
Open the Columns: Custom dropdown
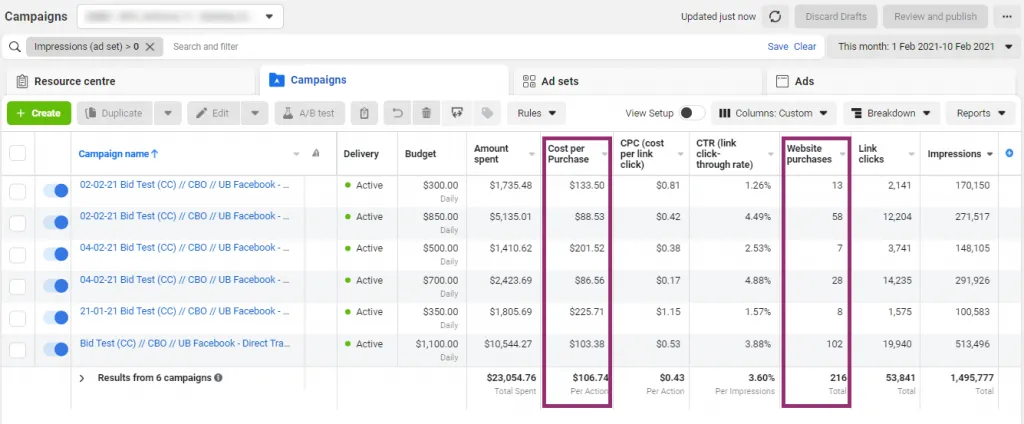pyautogui.click(x=773, y=113)
